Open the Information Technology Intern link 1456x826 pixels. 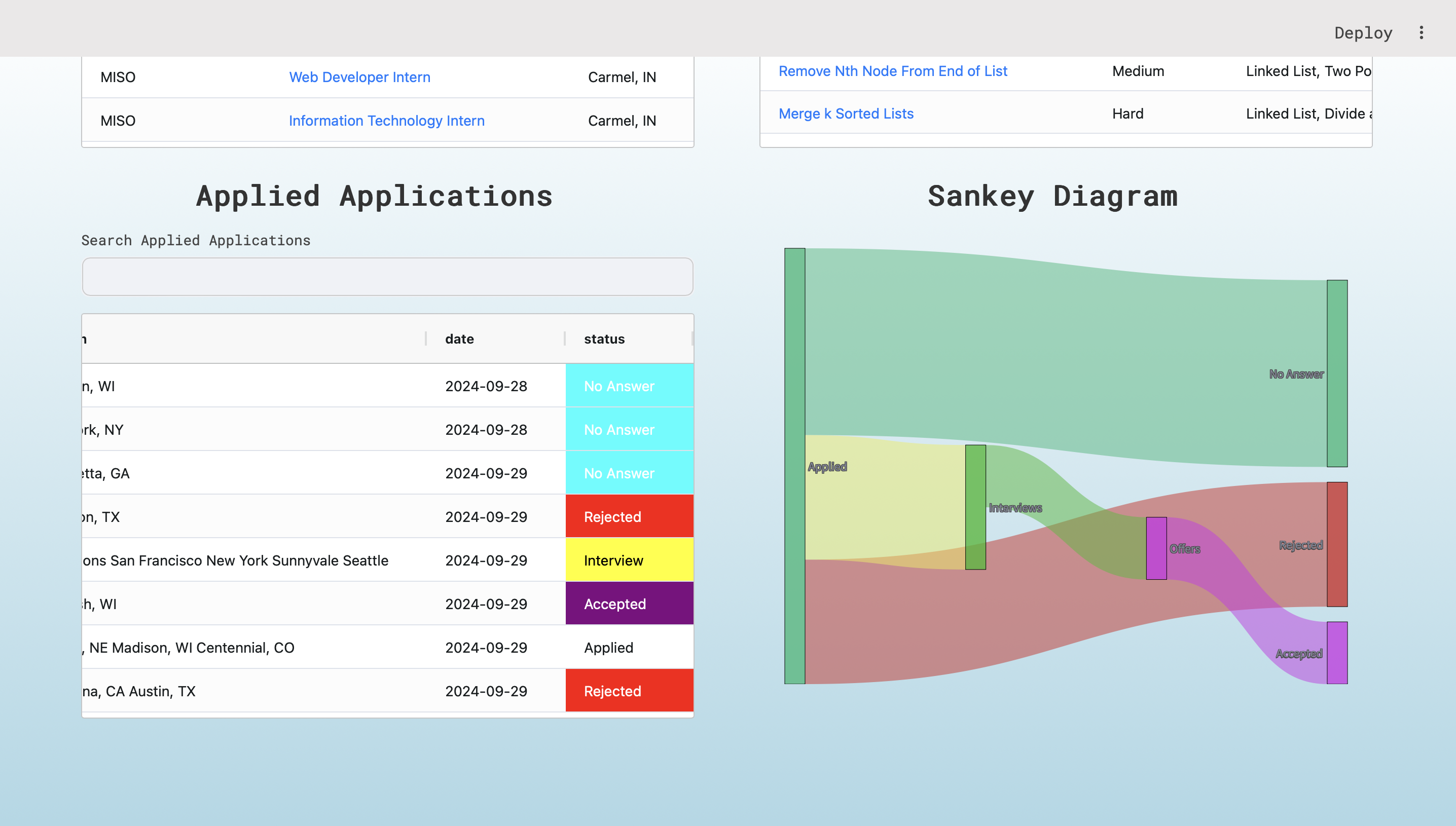point(386,121)
